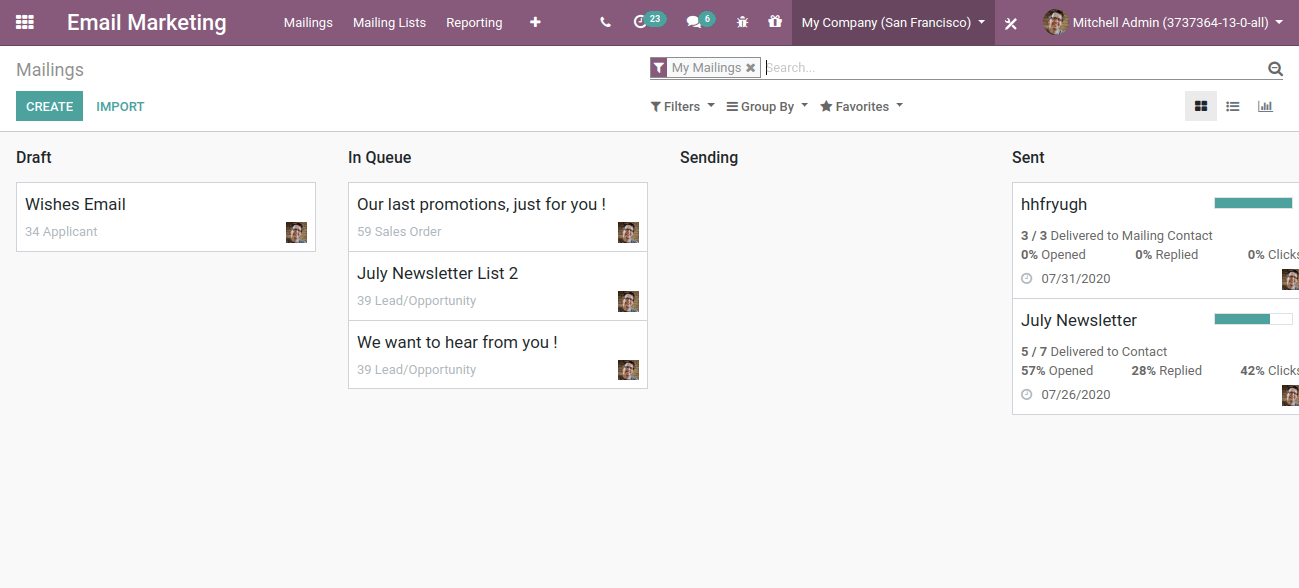This screenshot has width=1299, height=588.
Task: Click 28% Replied statistic
Action: tap(1166, 371)
